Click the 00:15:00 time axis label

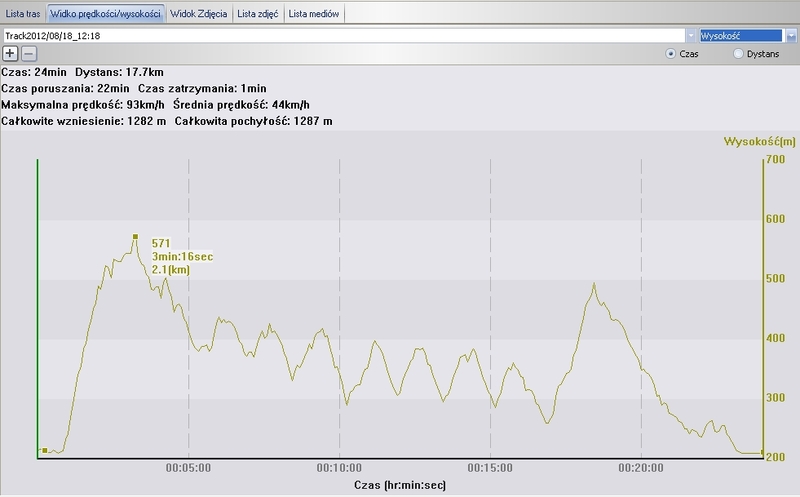click(x=490, y=468)
